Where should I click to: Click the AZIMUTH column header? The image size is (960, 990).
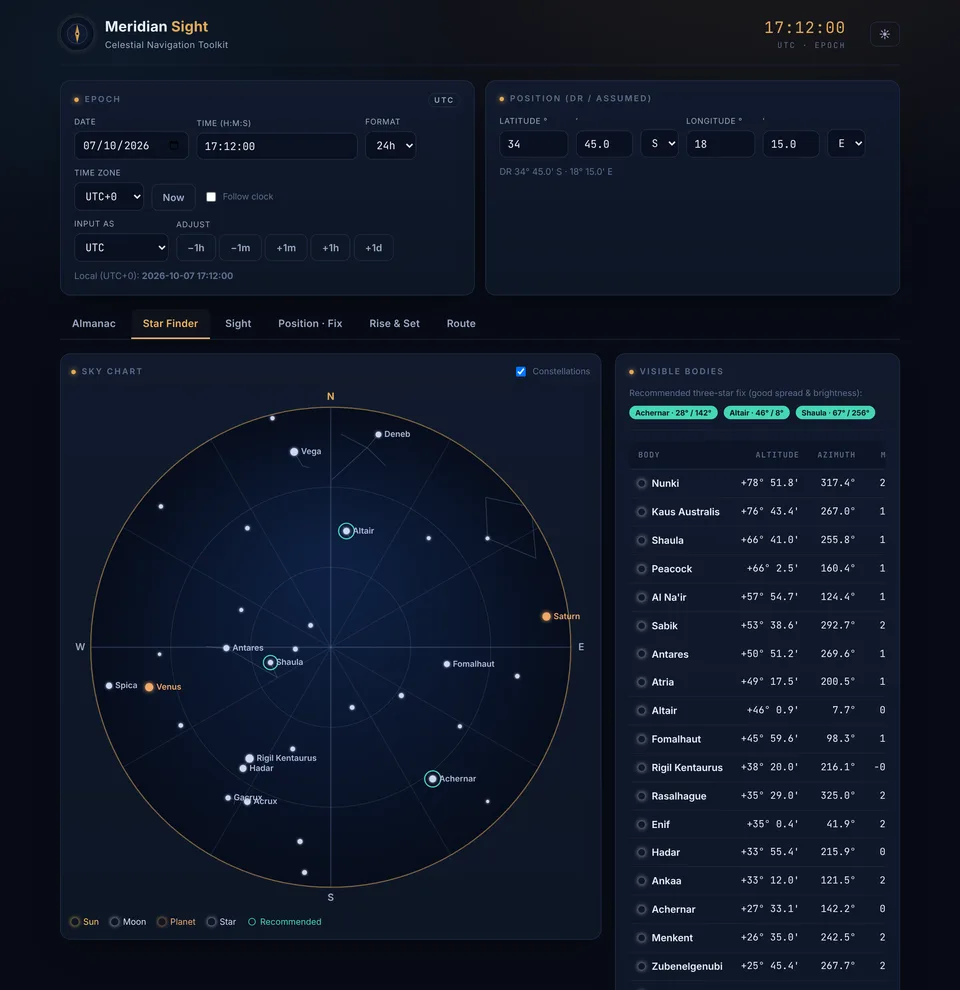coord(836,455)
